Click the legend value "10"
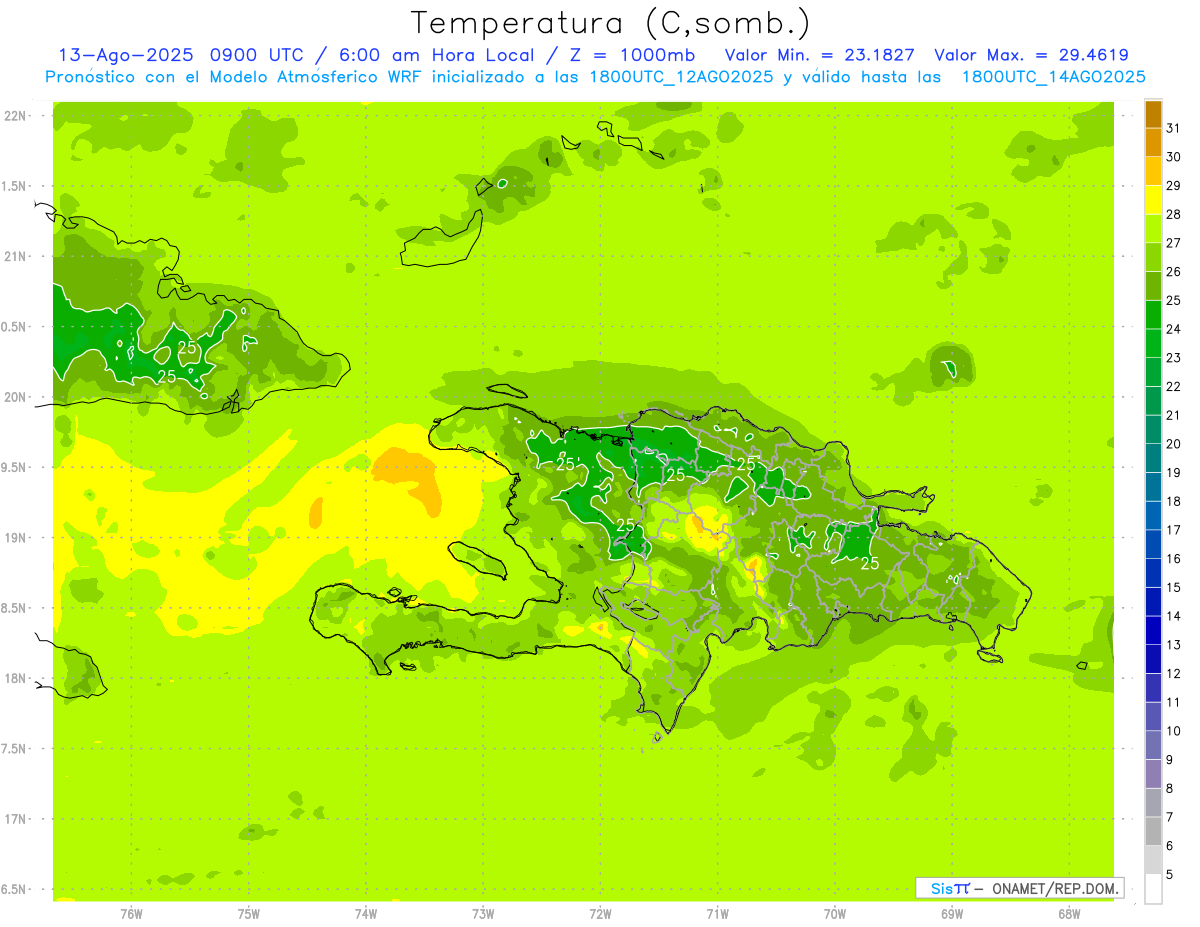Viewport: 1200px width, 927px height. [x=1174, y=731]
